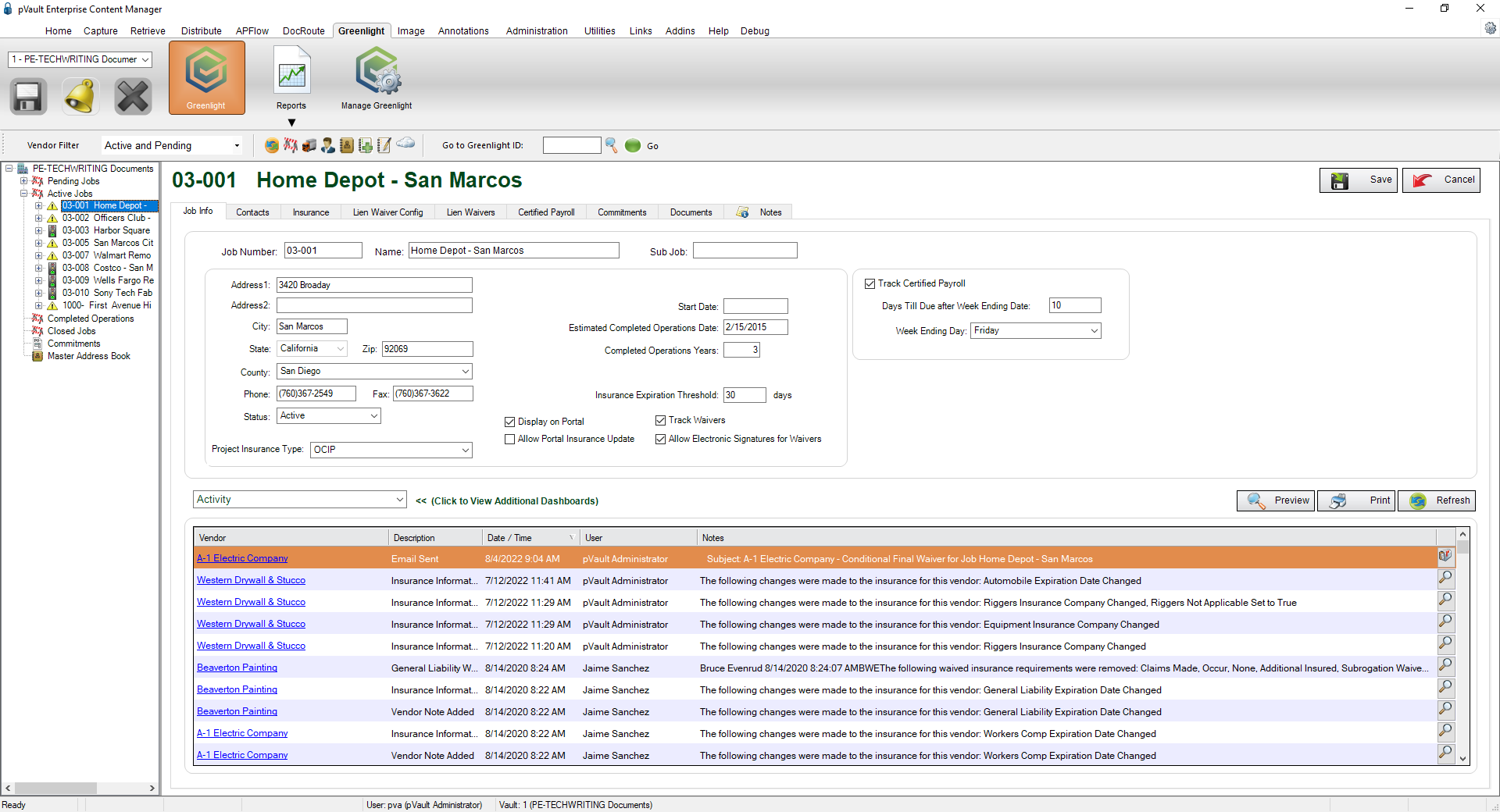Click the notebook with green plus icon
1500x812 pixels.
(366, 145)
